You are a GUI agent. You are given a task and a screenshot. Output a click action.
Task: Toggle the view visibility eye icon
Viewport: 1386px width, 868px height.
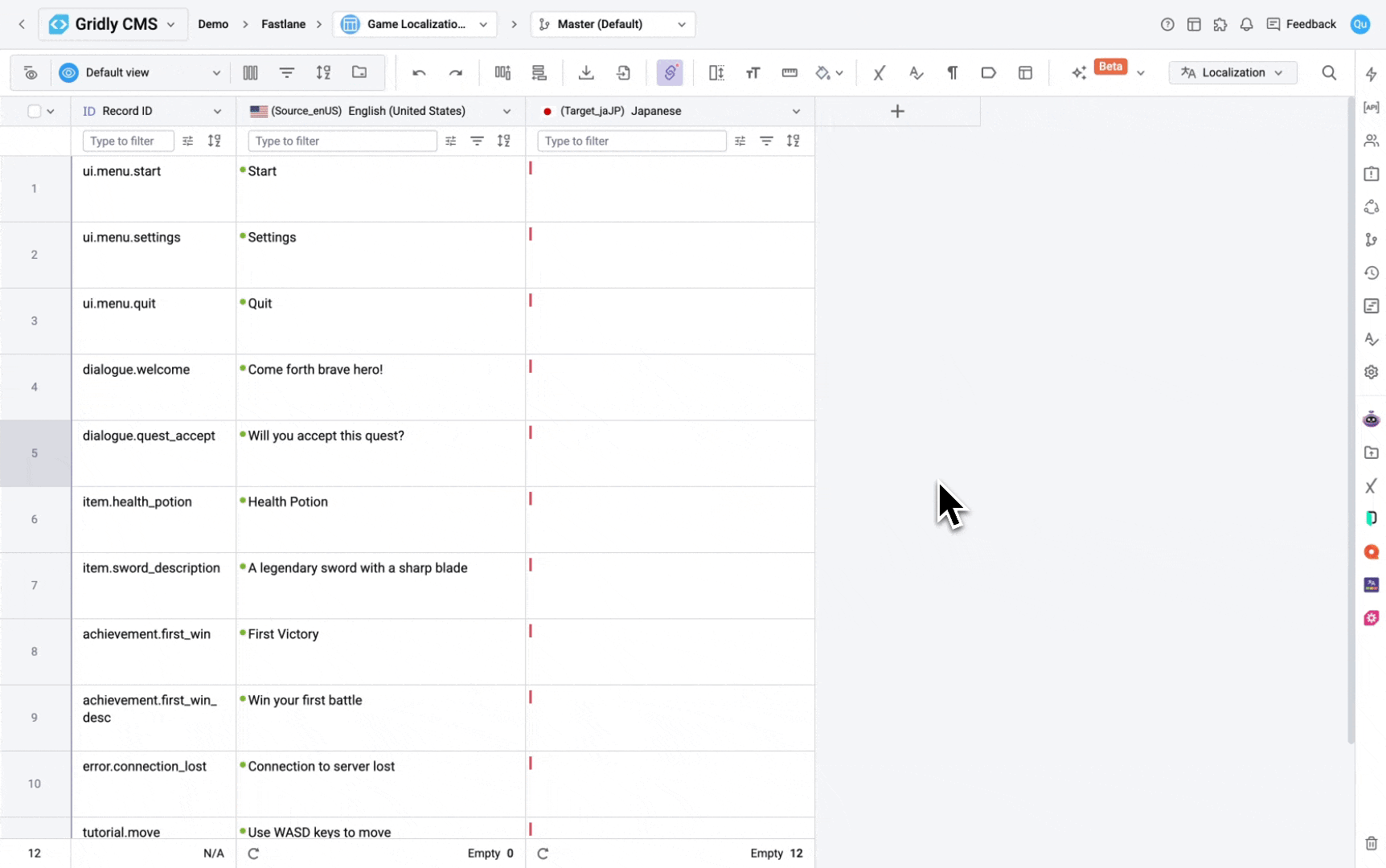[31, 73]
